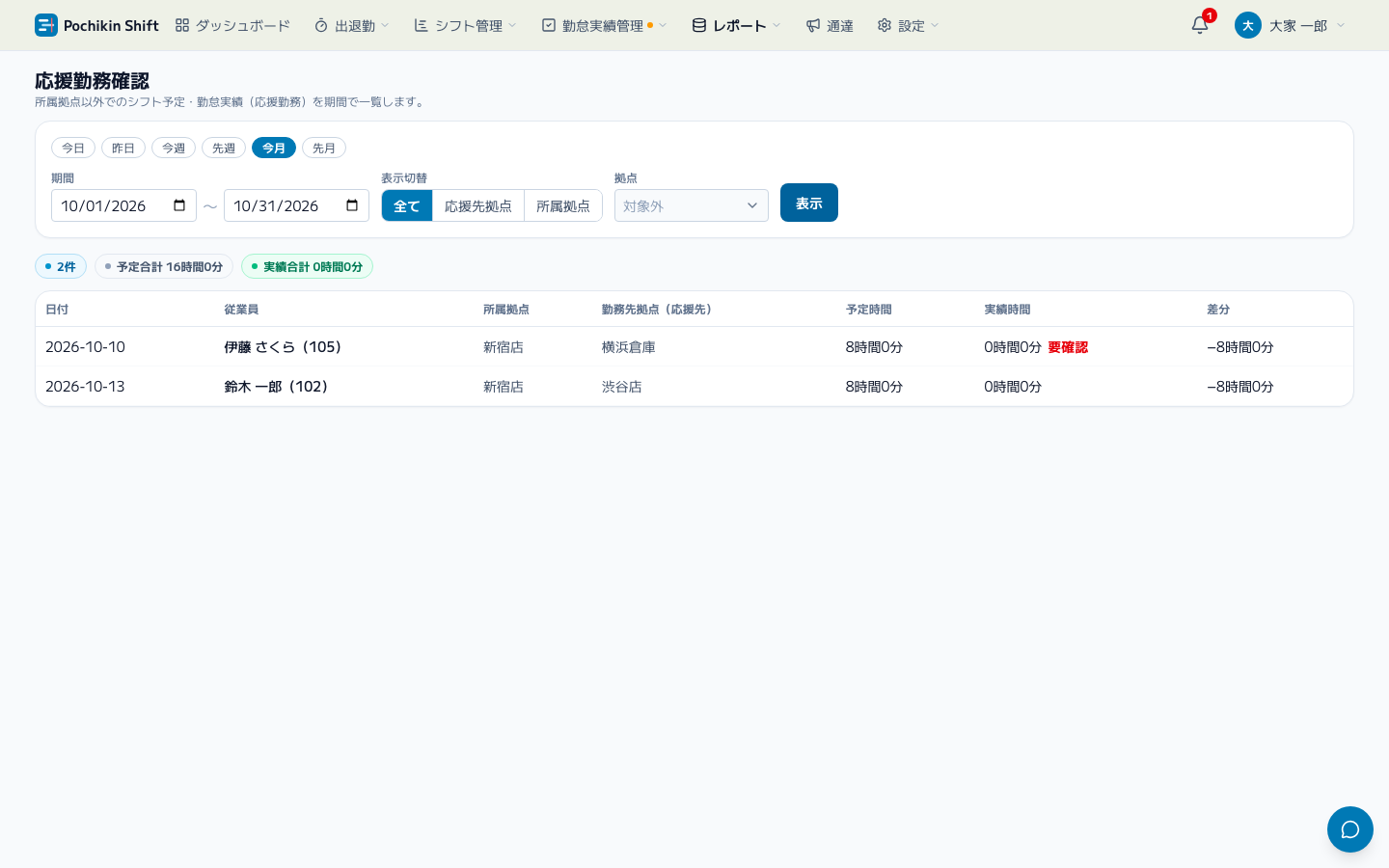Viewport: 1389px width, 868px height.
Task: Click the 差分 column header
Action: (1218, 310)
